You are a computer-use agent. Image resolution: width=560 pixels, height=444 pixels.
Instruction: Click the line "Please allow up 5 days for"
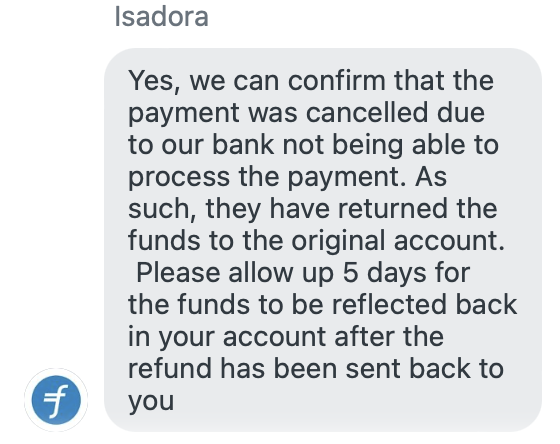[303, 273]
